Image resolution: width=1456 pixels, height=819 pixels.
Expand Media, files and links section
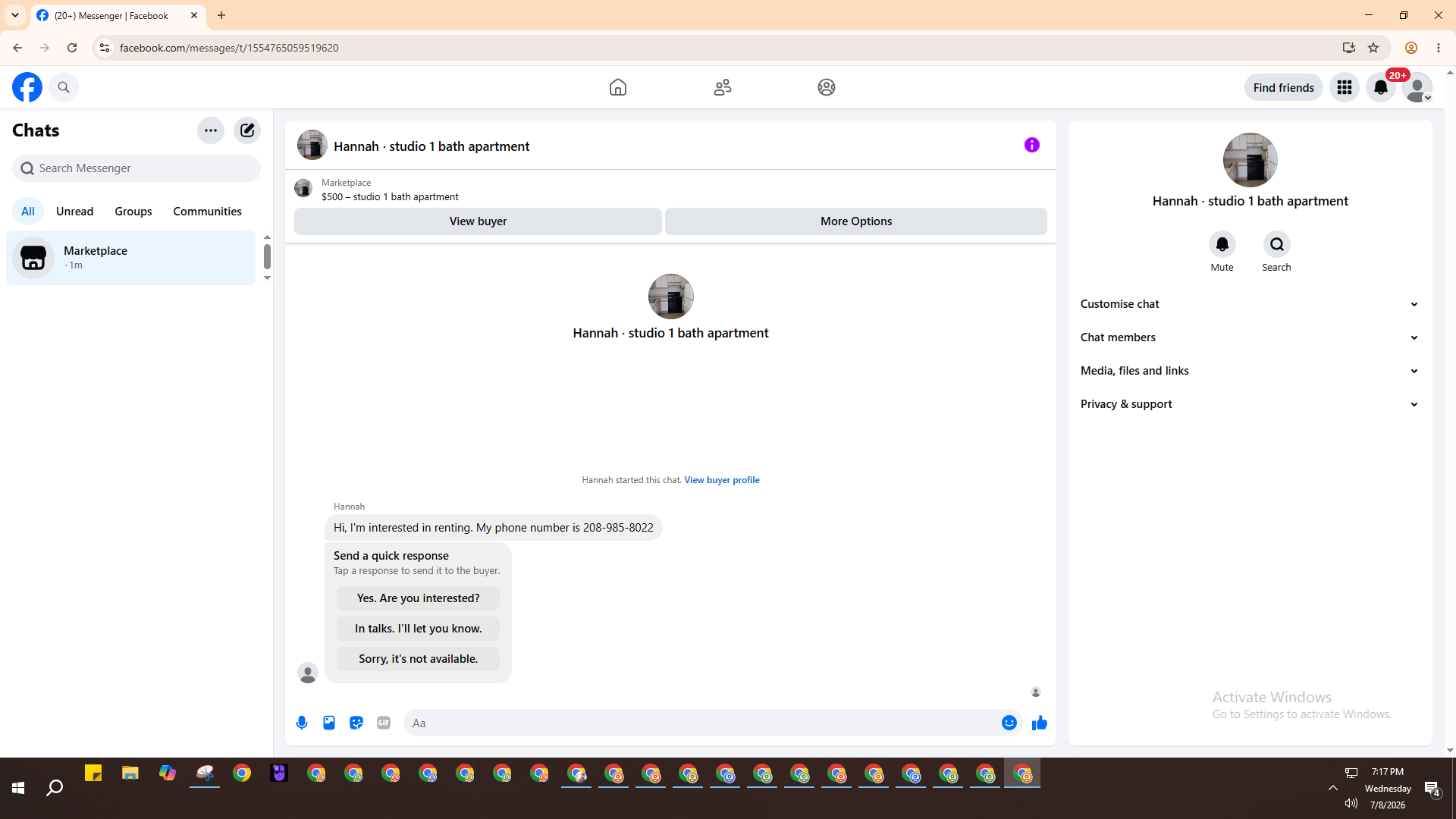coord(1250,371)
